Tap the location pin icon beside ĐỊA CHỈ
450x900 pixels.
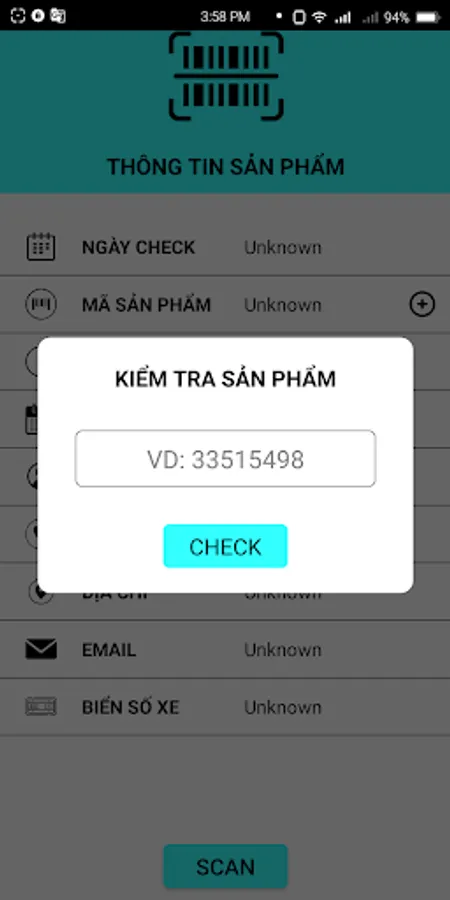(41, 594)
